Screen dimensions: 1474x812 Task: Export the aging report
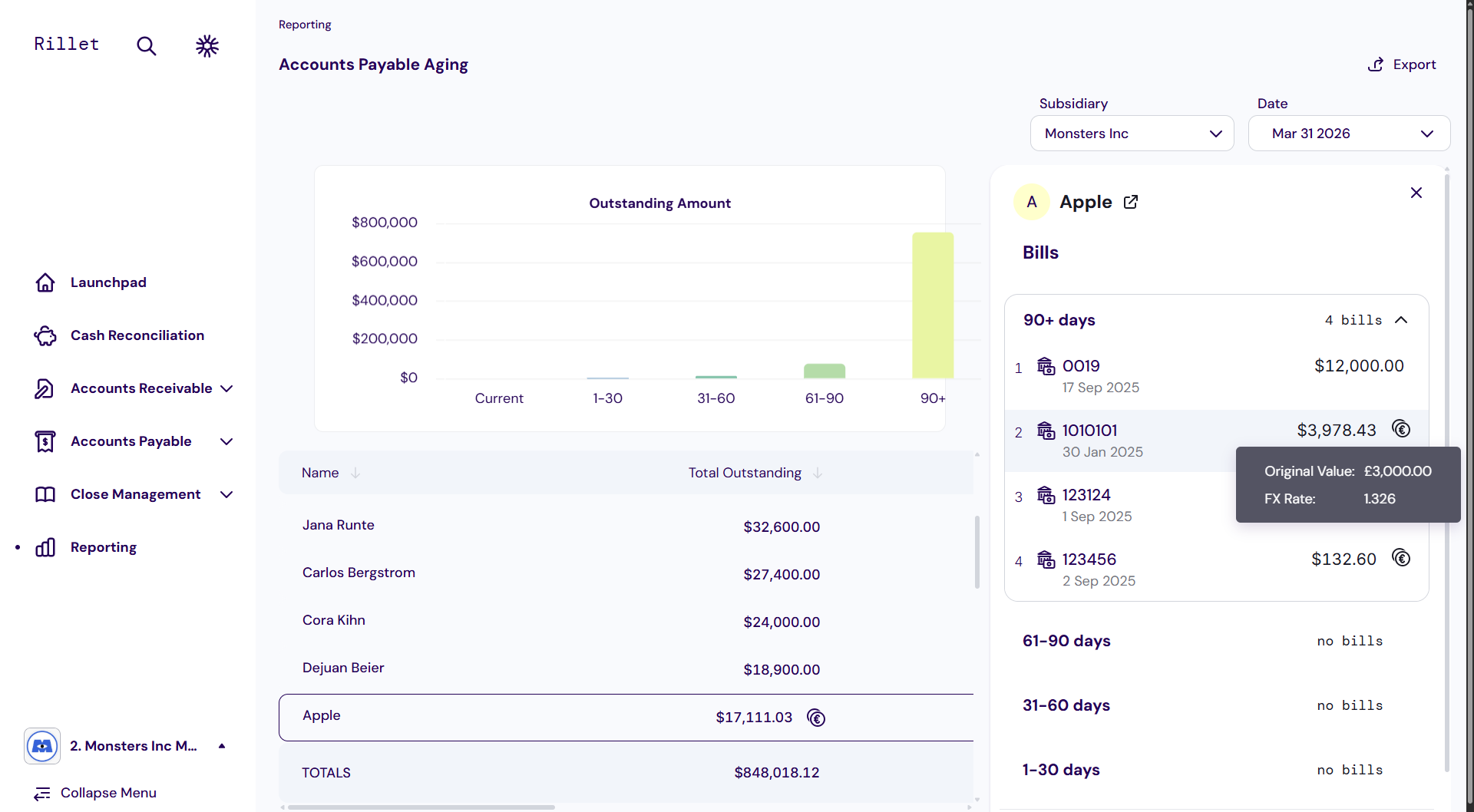1402,64
